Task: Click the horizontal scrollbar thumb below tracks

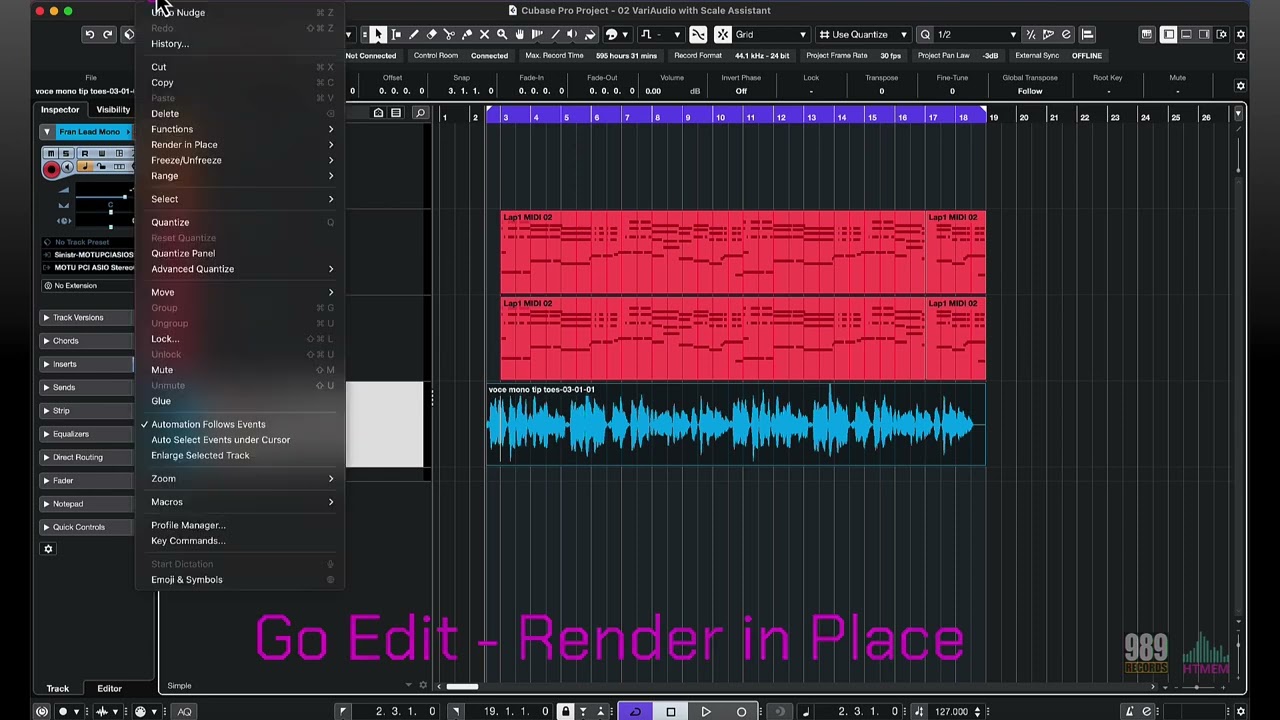Action: [461, 686]
